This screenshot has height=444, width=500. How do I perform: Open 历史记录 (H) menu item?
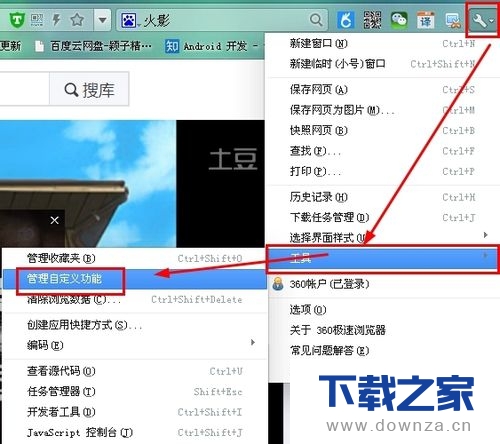[383, 197]
